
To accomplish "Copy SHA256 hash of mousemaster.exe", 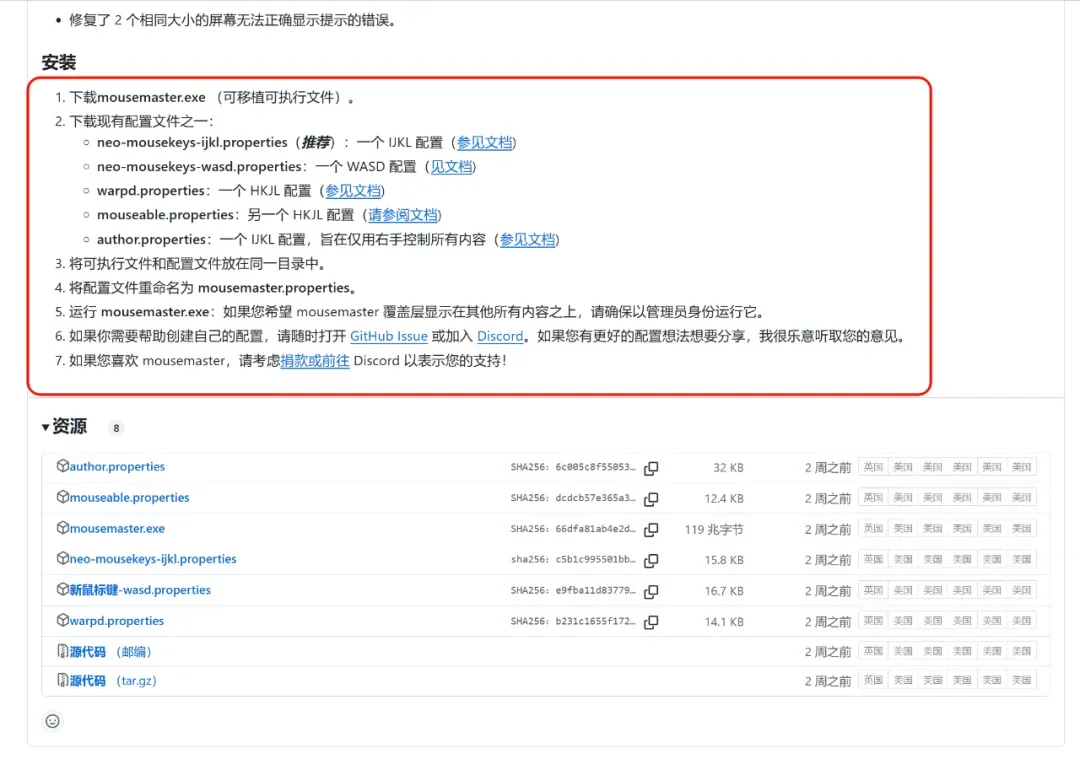I will pos(651,530).
